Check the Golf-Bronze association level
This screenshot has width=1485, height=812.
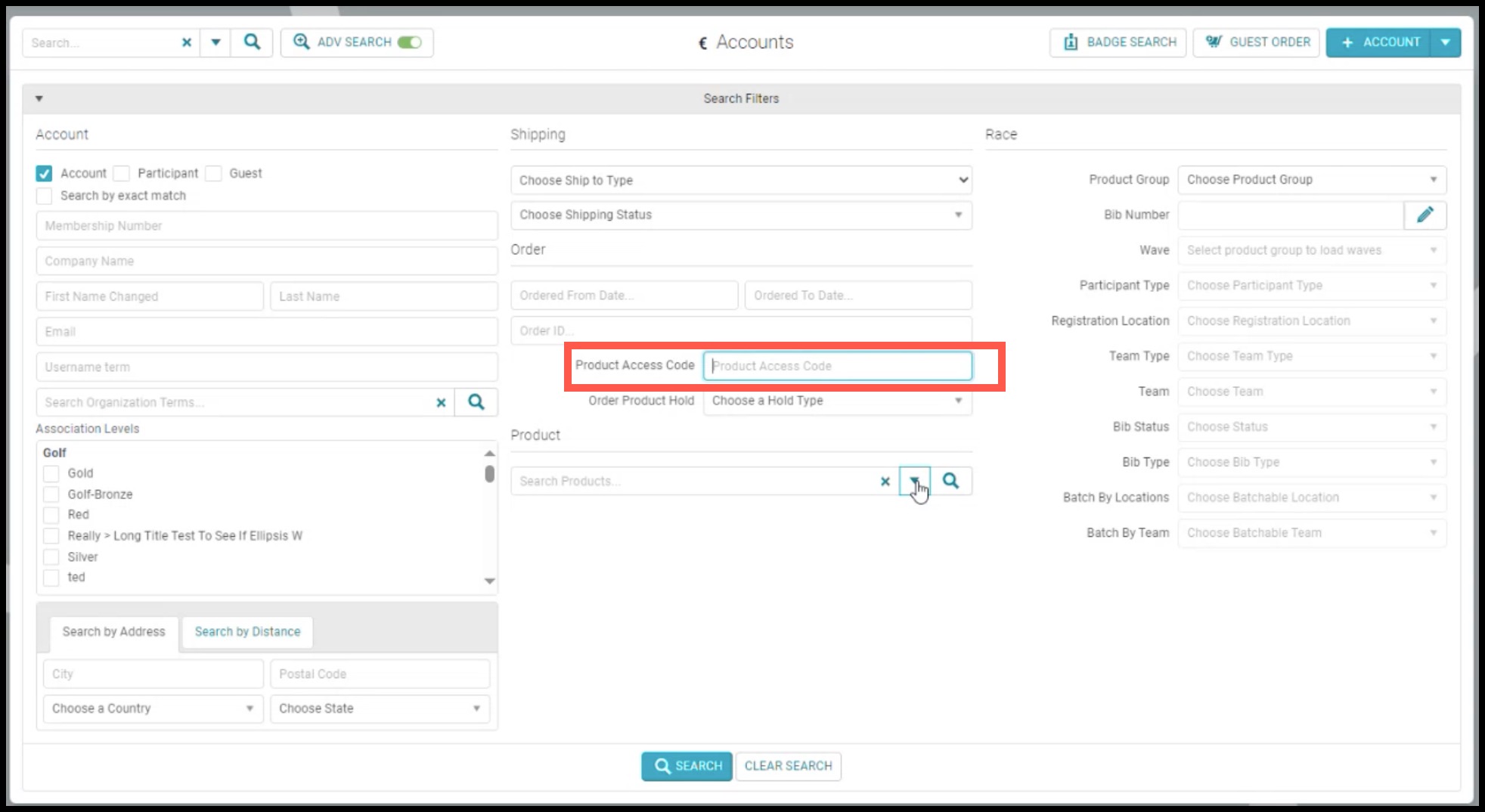[x=51, y=494]
